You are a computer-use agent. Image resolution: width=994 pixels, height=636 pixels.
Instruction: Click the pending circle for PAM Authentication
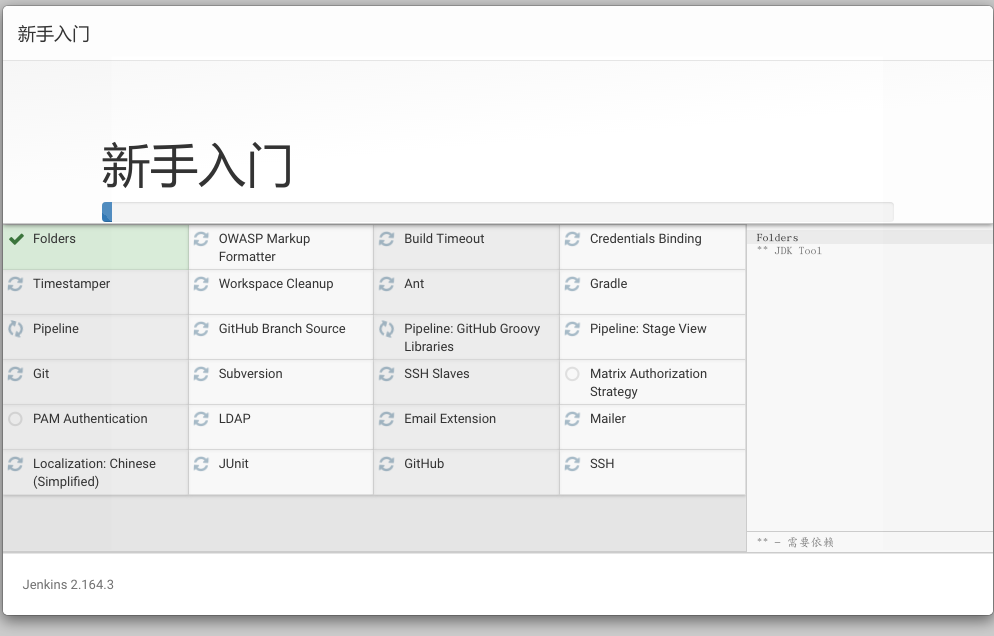[x=15, y=419]
